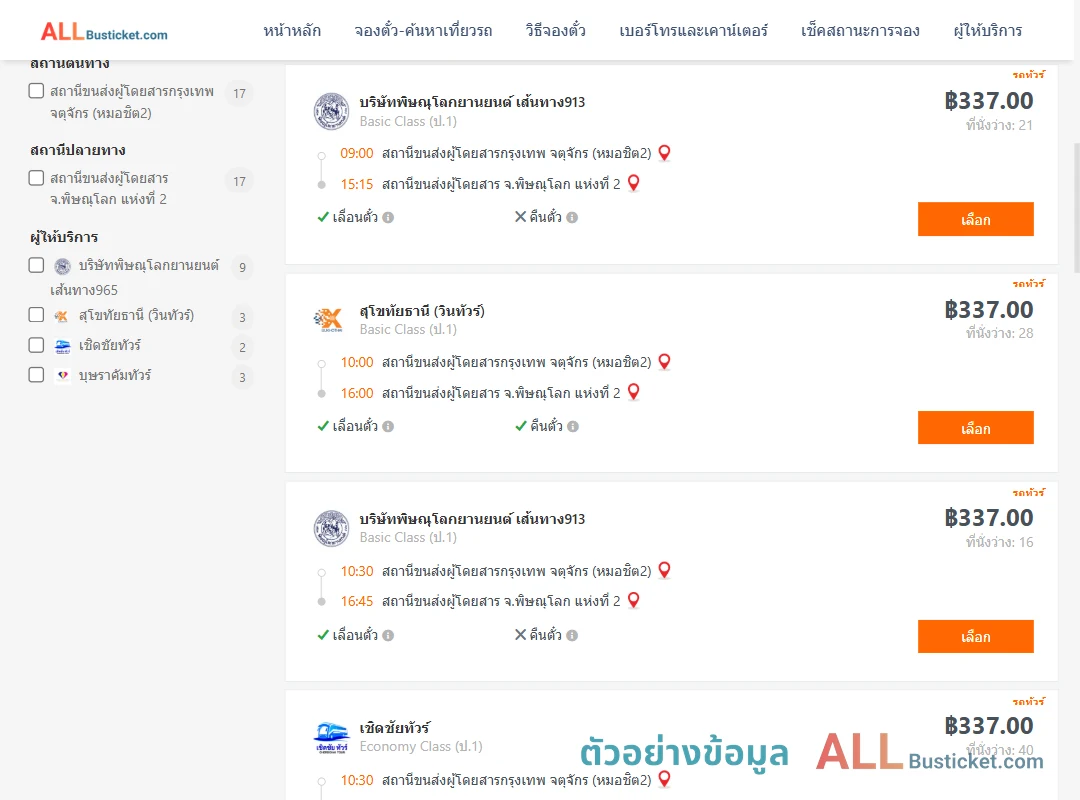The image size is (1080, 800).
Task: Filter by บุษราคัมทัวร์ operator
Action: click(x=37, y=375)
